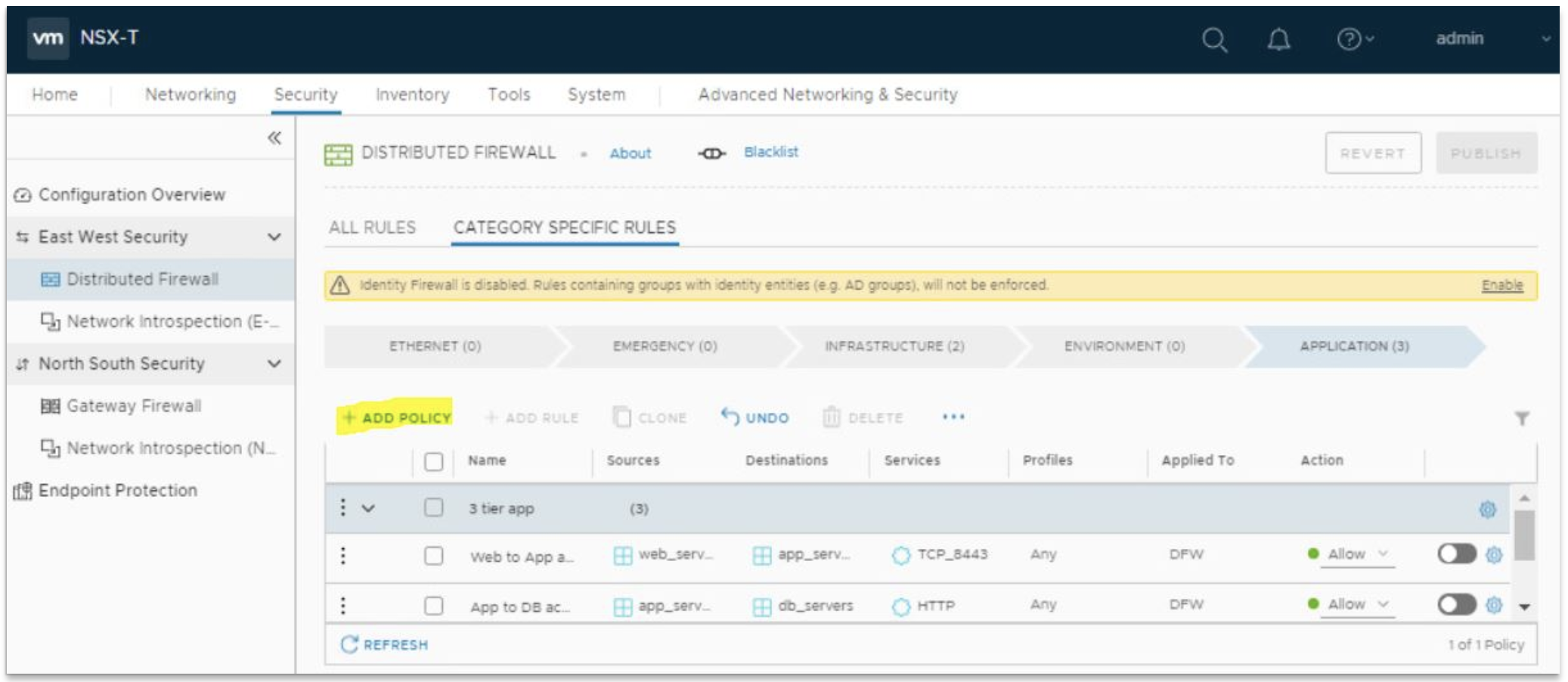
Task: Toggle the Web to App rule enable switch
Action: (1456, 554)
